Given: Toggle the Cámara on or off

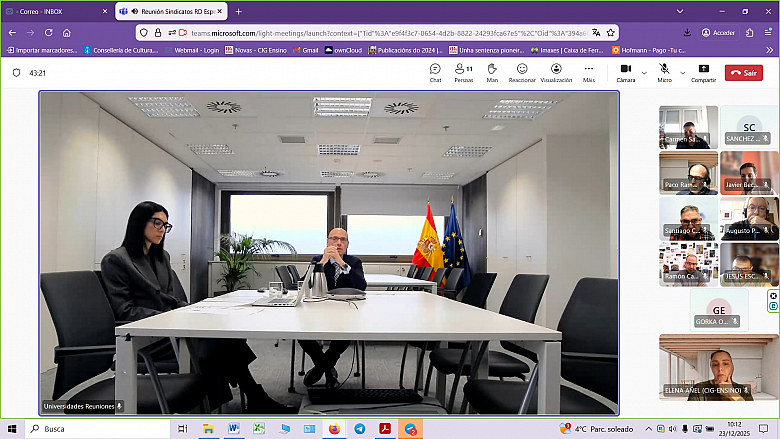Looking at the screenshot, I should [626, 72].
